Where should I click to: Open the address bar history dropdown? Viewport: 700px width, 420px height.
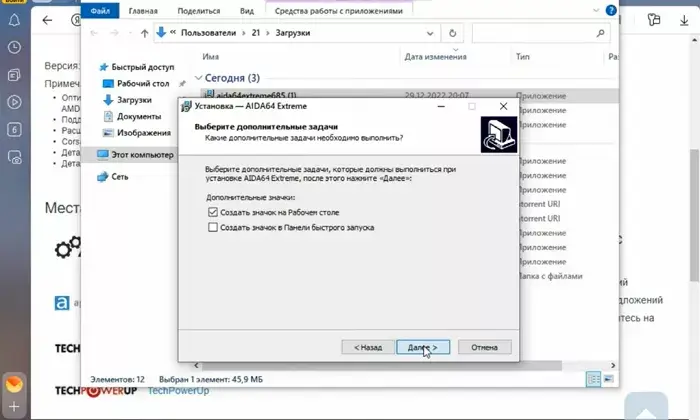(442, 33)
